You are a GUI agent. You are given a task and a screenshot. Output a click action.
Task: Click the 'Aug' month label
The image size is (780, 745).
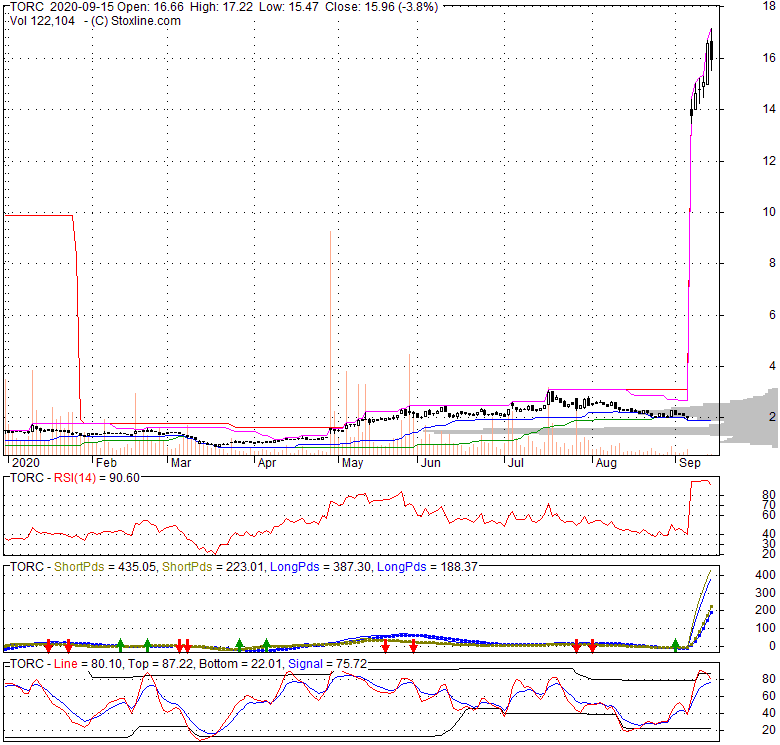[606, 463]
